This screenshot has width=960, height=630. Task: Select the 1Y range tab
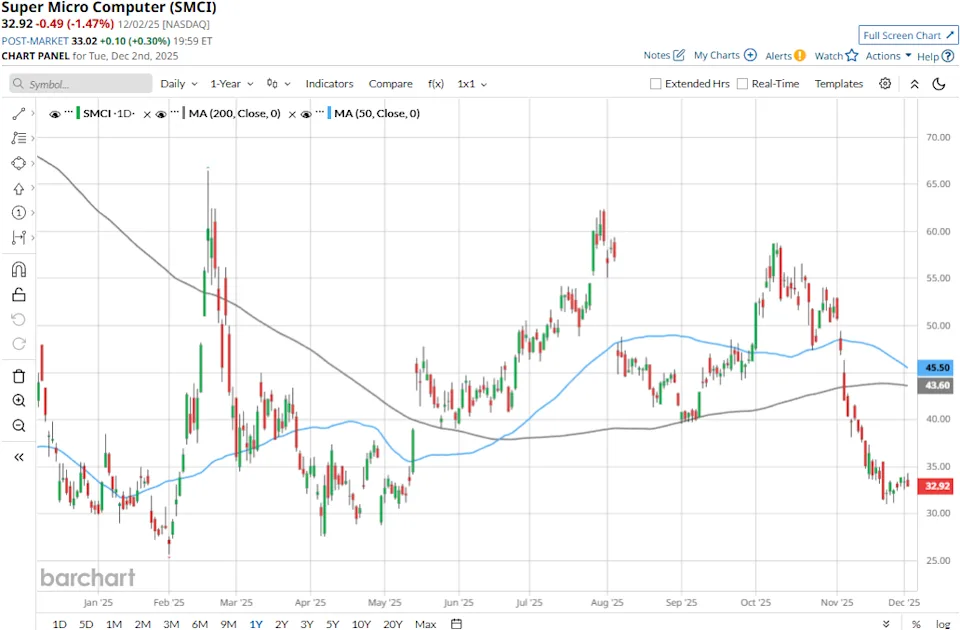255,623
